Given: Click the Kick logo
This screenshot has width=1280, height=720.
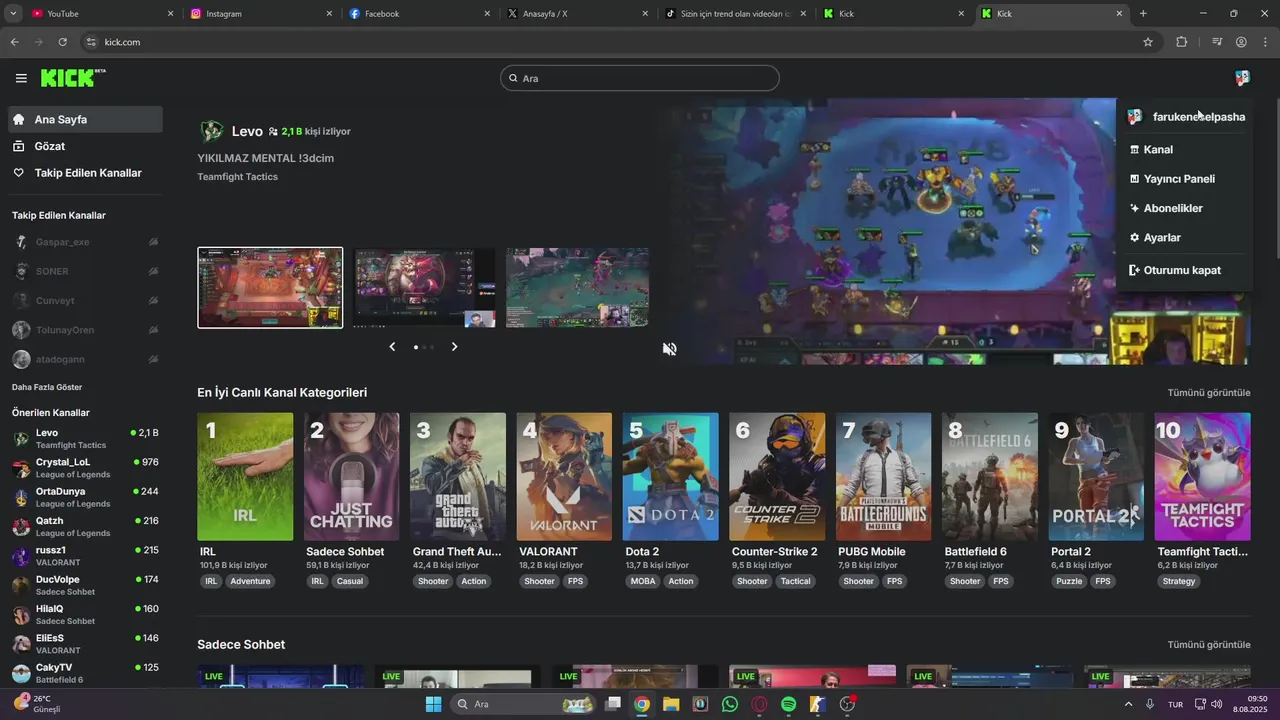Looking at the screenshot, I should pyautogui.click(x=73, y=78).
